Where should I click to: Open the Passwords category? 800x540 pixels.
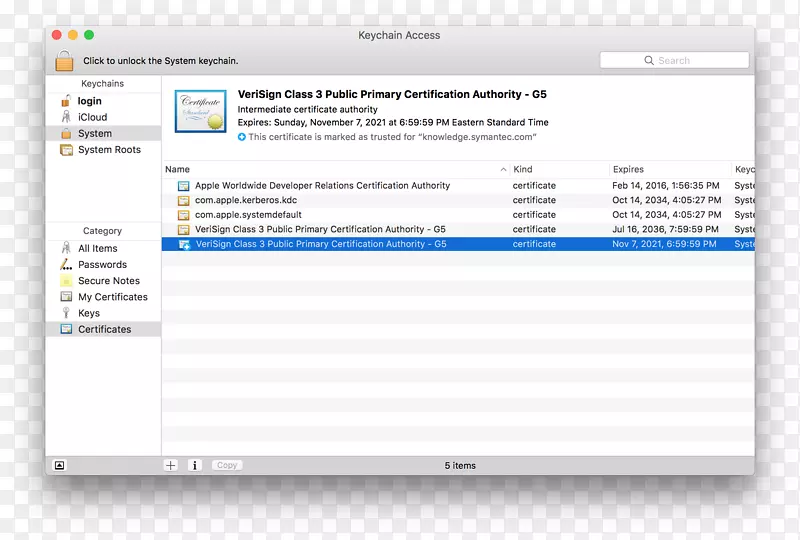[102, 265]
